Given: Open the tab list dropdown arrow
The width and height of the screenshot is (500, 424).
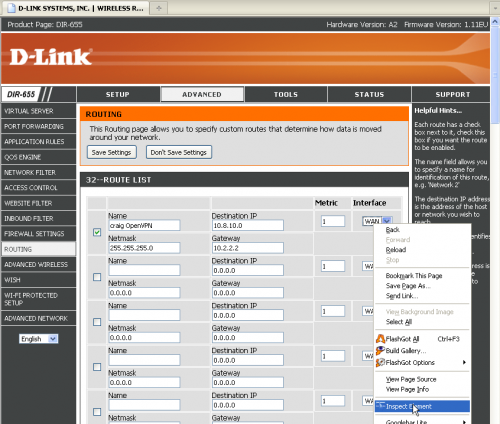Looking at the screenshot, I should click(x=495, y=8).
